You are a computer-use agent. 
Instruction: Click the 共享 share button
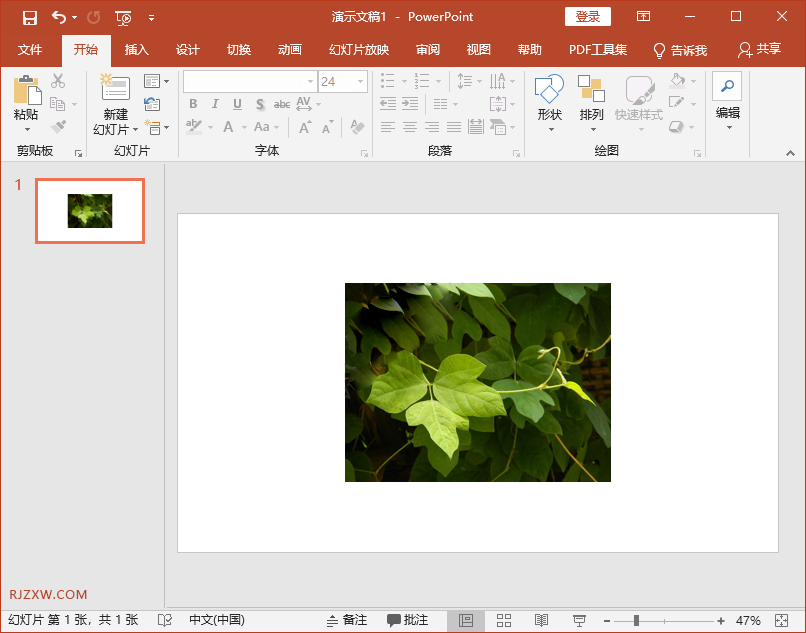(759, 50)
